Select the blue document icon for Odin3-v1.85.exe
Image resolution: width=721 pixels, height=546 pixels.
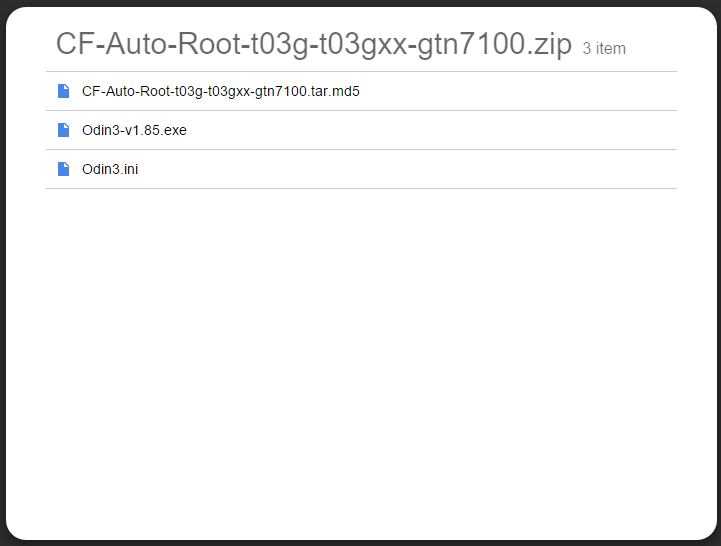[63, 130]
